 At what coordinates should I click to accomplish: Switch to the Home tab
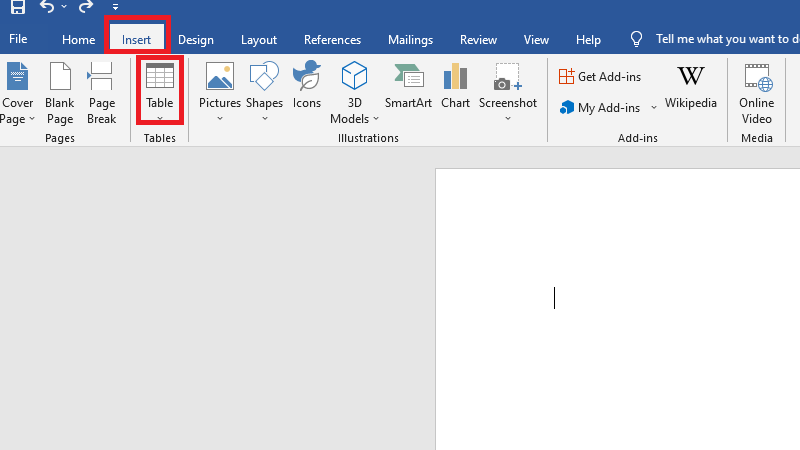[78, 40]
